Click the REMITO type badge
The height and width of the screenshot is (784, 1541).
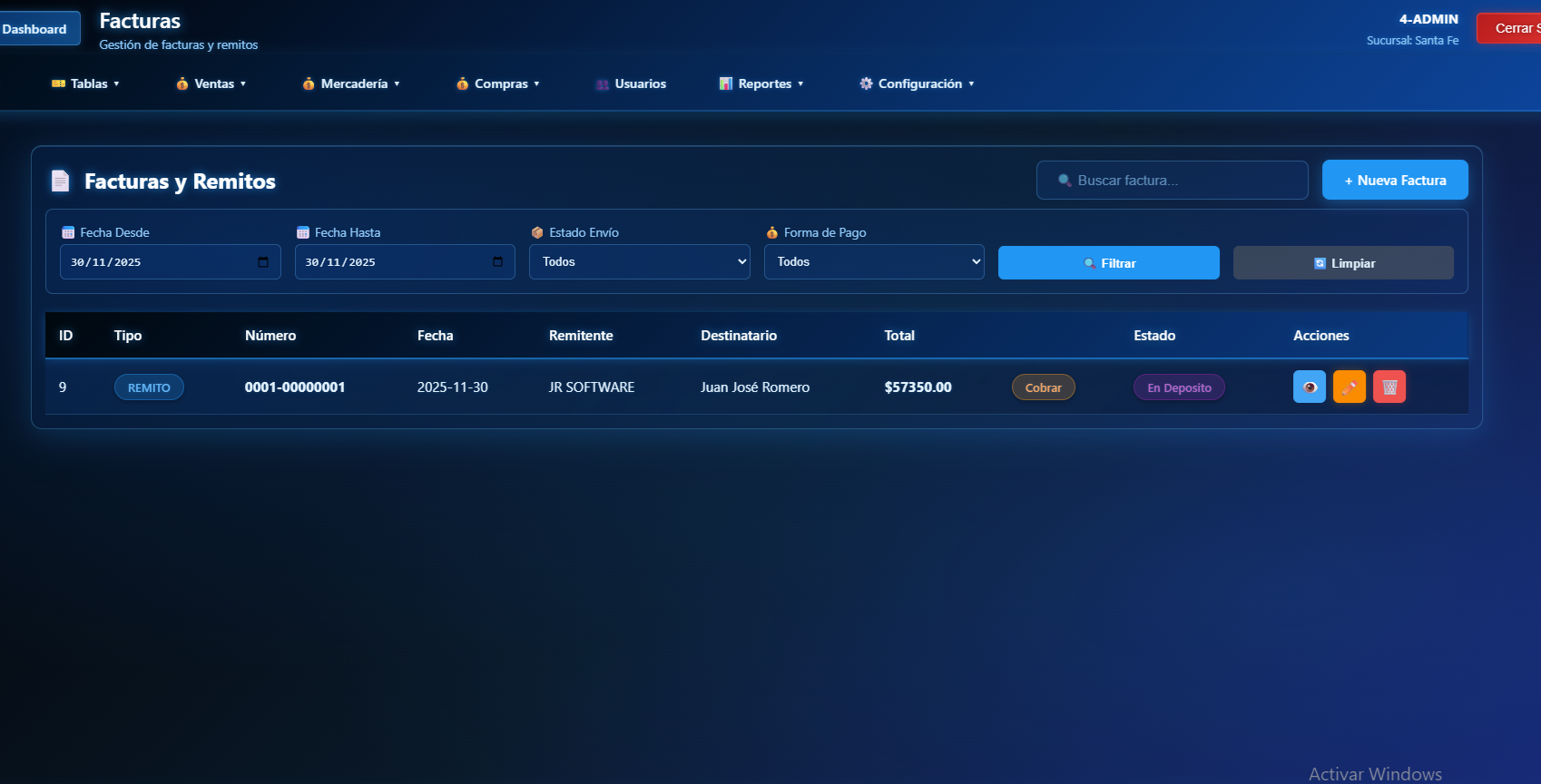149,387
